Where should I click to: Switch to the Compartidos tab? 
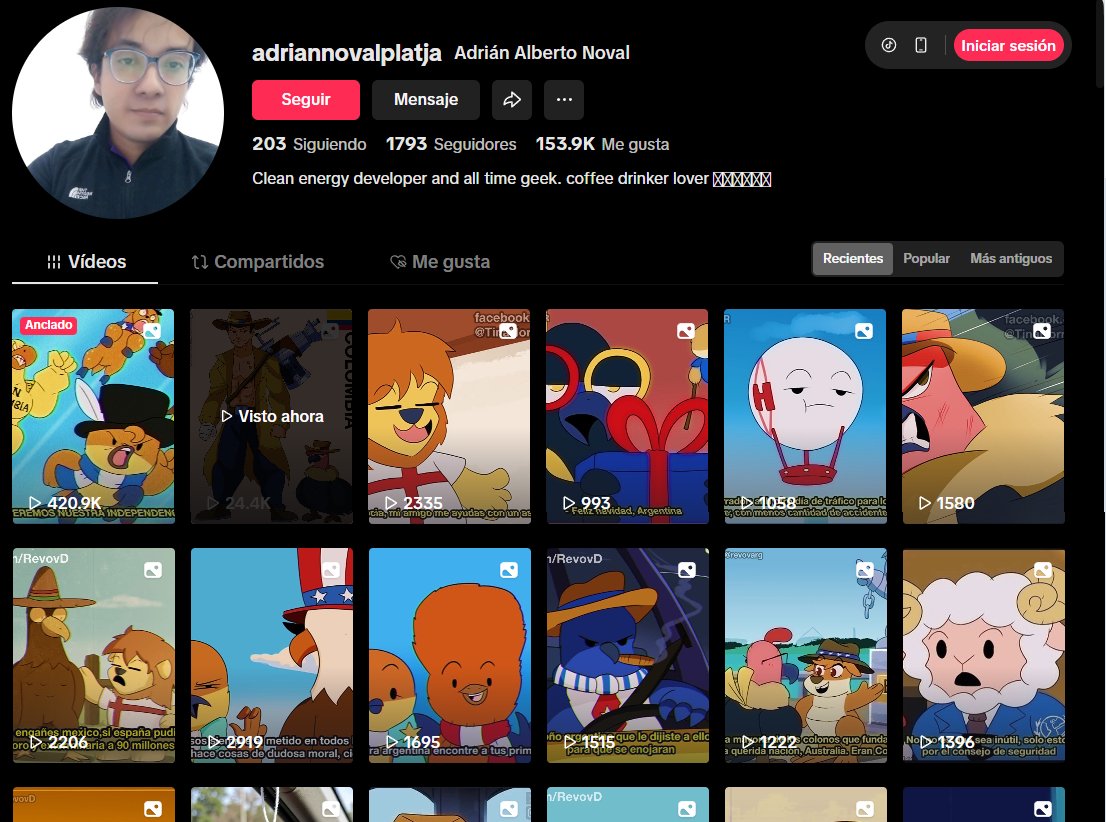257,262
